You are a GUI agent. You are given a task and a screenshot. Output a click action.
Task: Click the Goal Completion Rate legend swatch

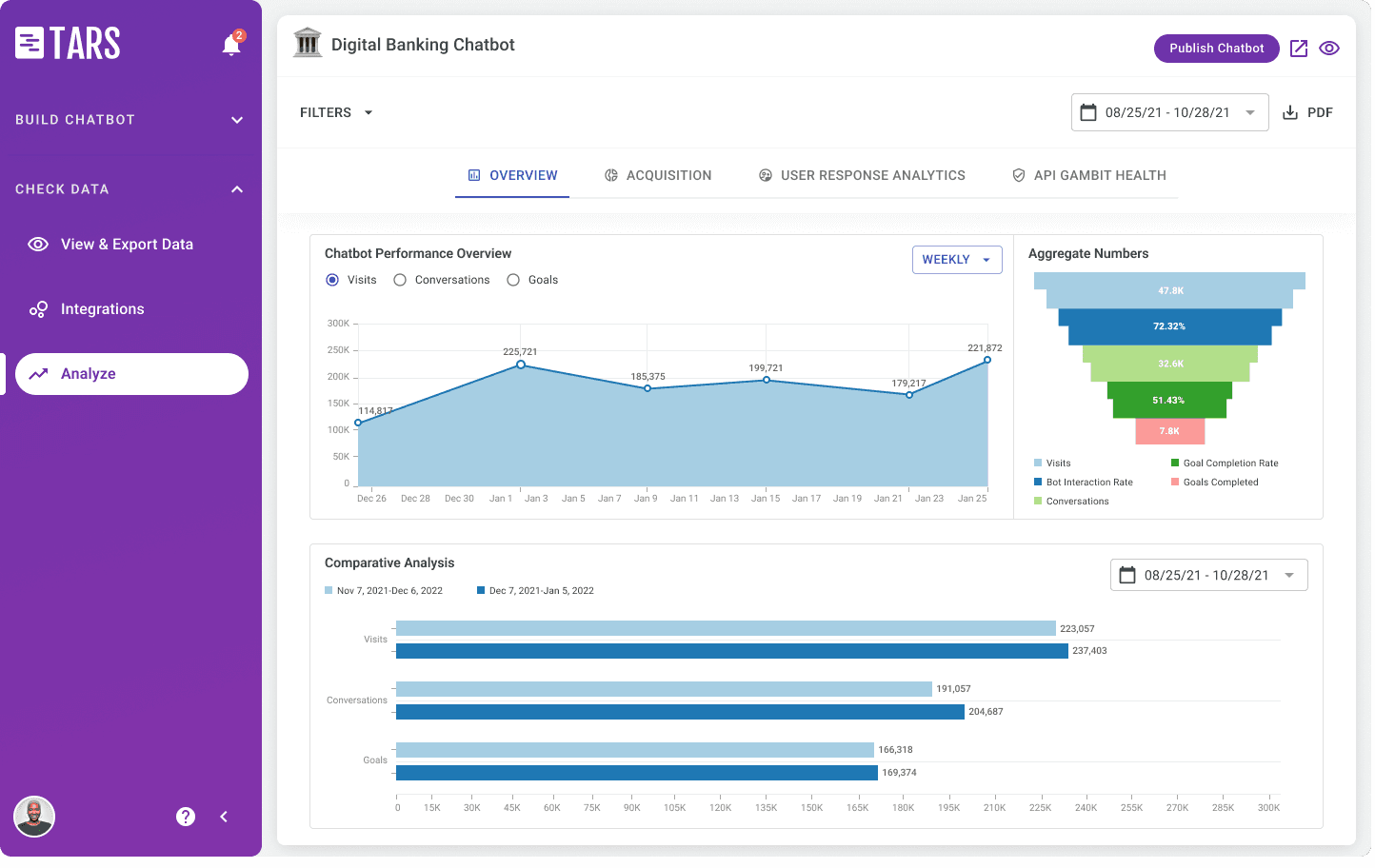(1177, 464)
